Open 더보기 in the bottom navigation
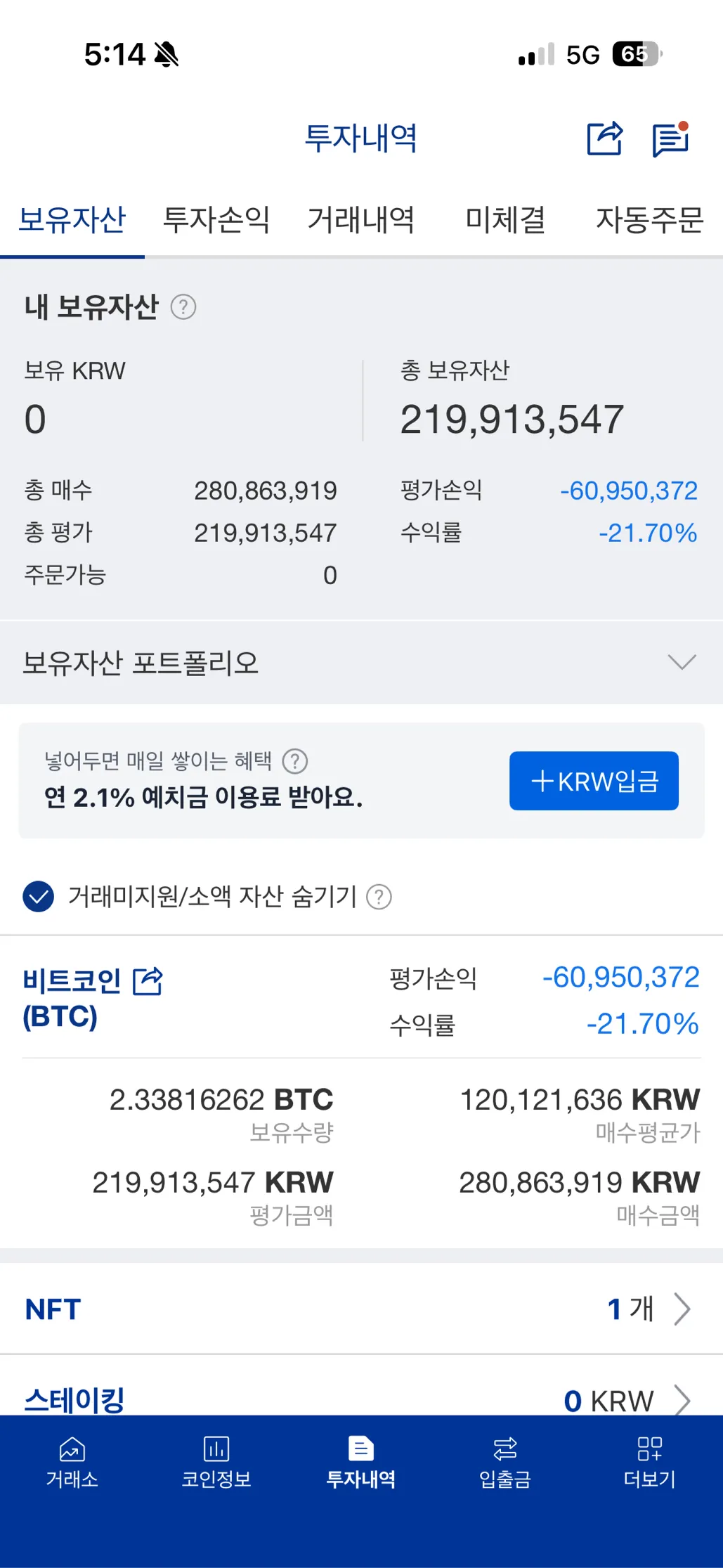The width and height of the screenshot is (723, 1568). click(649, 1463)
